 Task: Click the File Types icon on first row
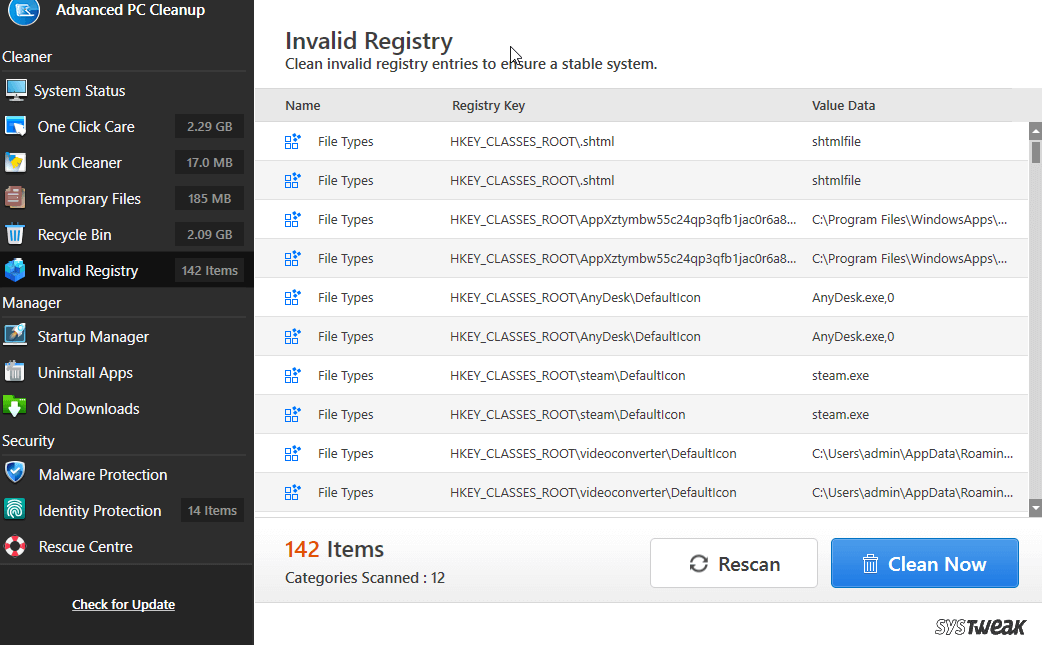coord(293,141)
